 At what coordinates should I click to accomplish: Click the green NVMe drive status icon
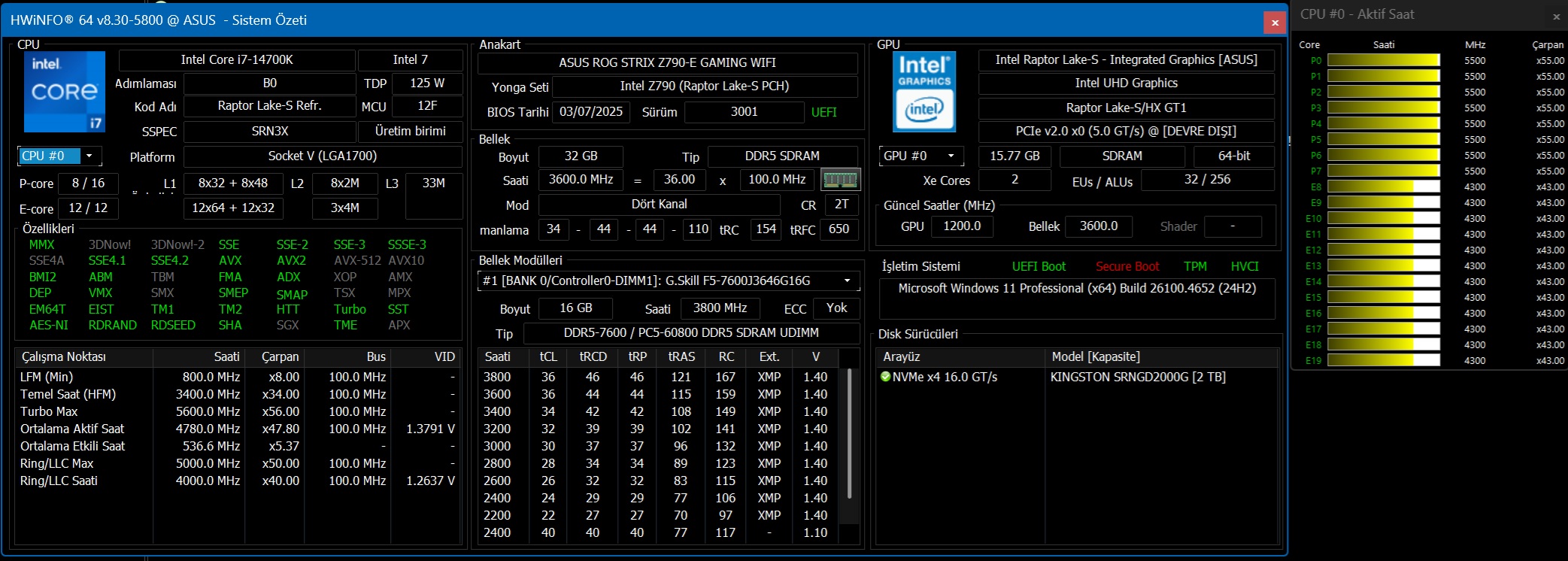click(x=885, y=377)
